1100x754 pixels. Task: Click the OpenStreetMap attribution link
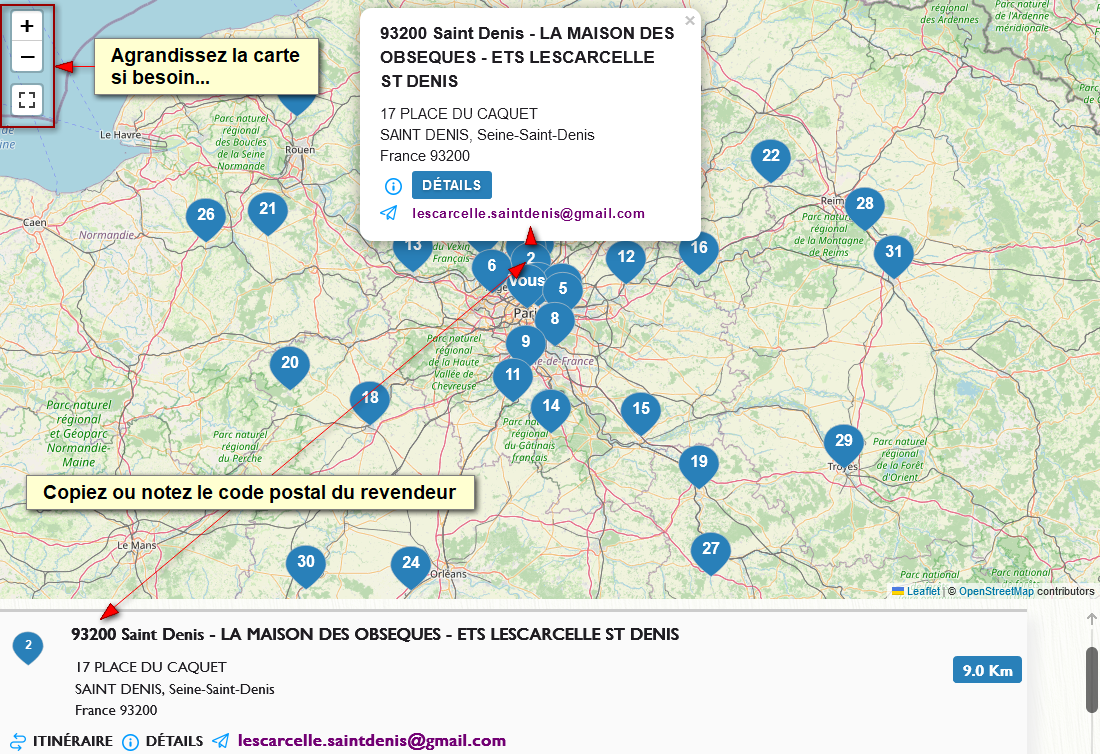pos(996,592)
